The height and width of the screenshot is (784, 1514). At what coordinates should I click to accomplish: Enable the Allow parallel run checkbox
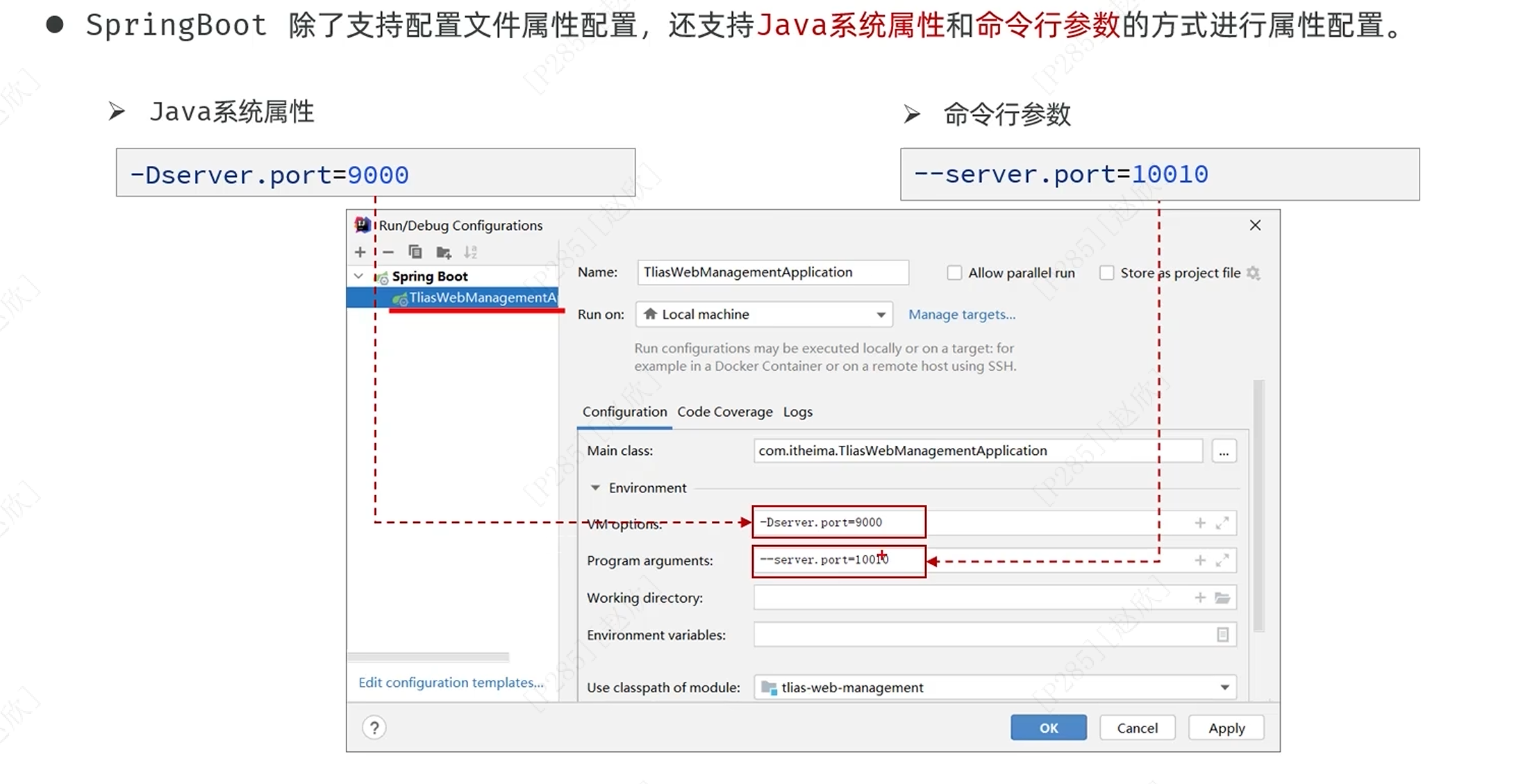click(955, 273)
